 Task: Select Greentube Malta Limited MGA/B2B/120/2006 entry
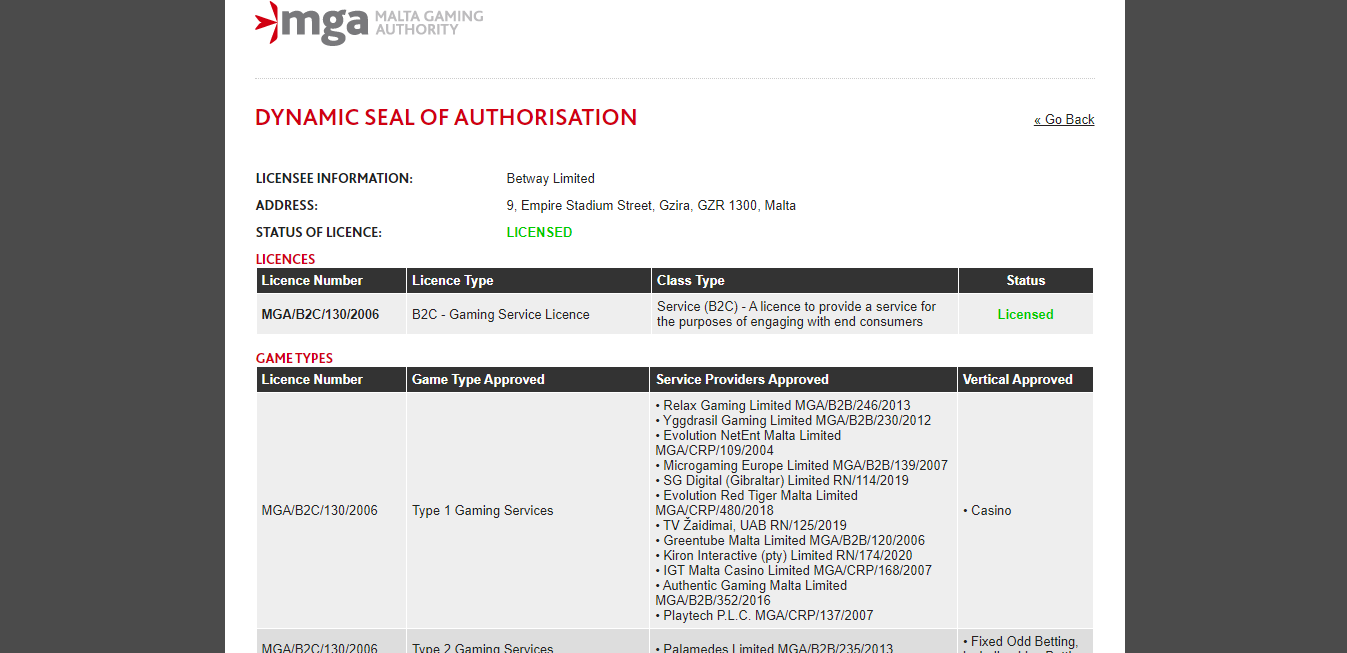click(790, 541)
